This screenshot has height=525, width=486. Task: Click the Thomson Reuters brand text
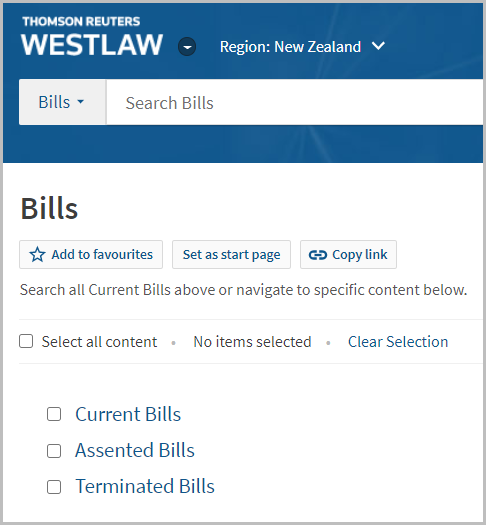point(81,21)
